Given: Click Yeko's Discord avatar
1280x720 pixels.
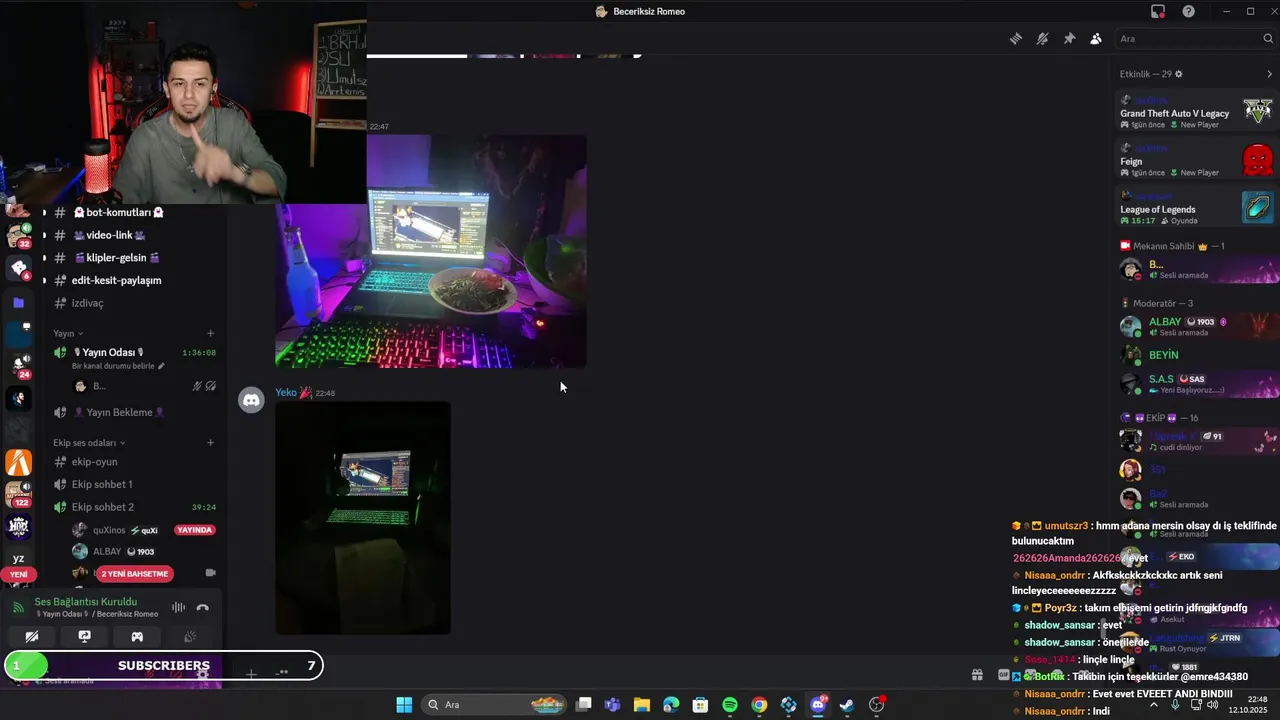Looking at the screenshot, I should click(252, 400).
